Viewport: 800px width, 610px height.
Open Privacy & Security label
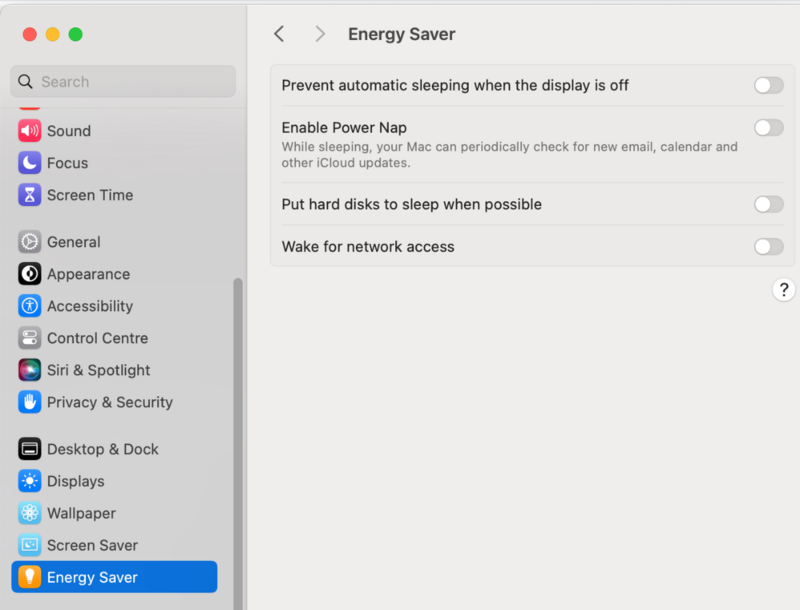110,402
